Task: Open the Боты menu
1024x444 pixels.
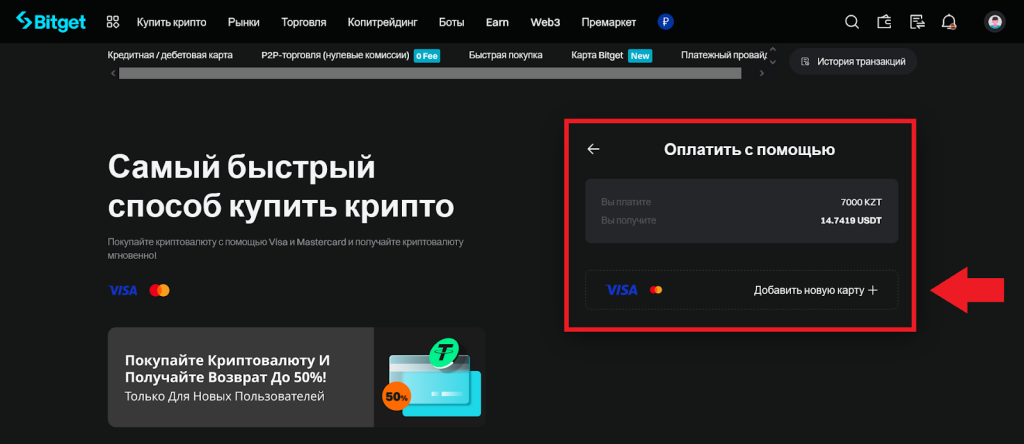Action: tap(452, 22)
